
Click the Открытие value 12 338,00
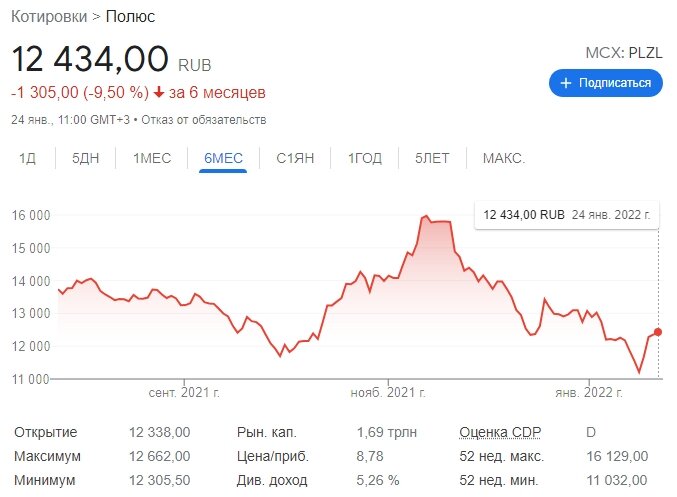159,432
